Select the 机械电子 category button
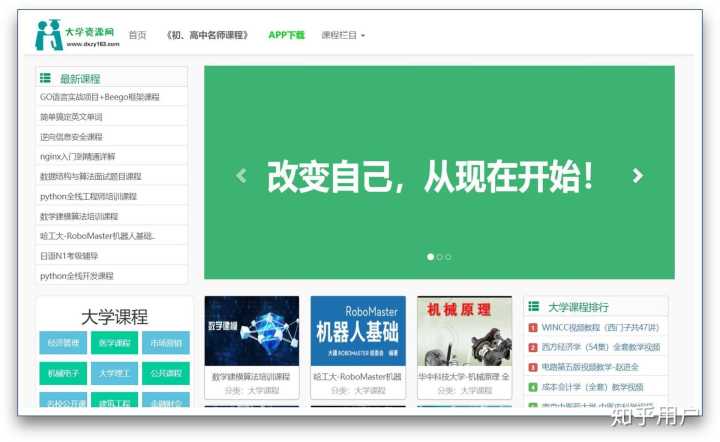The height and width of the screenshot is (442, 720). pos(63,373)
